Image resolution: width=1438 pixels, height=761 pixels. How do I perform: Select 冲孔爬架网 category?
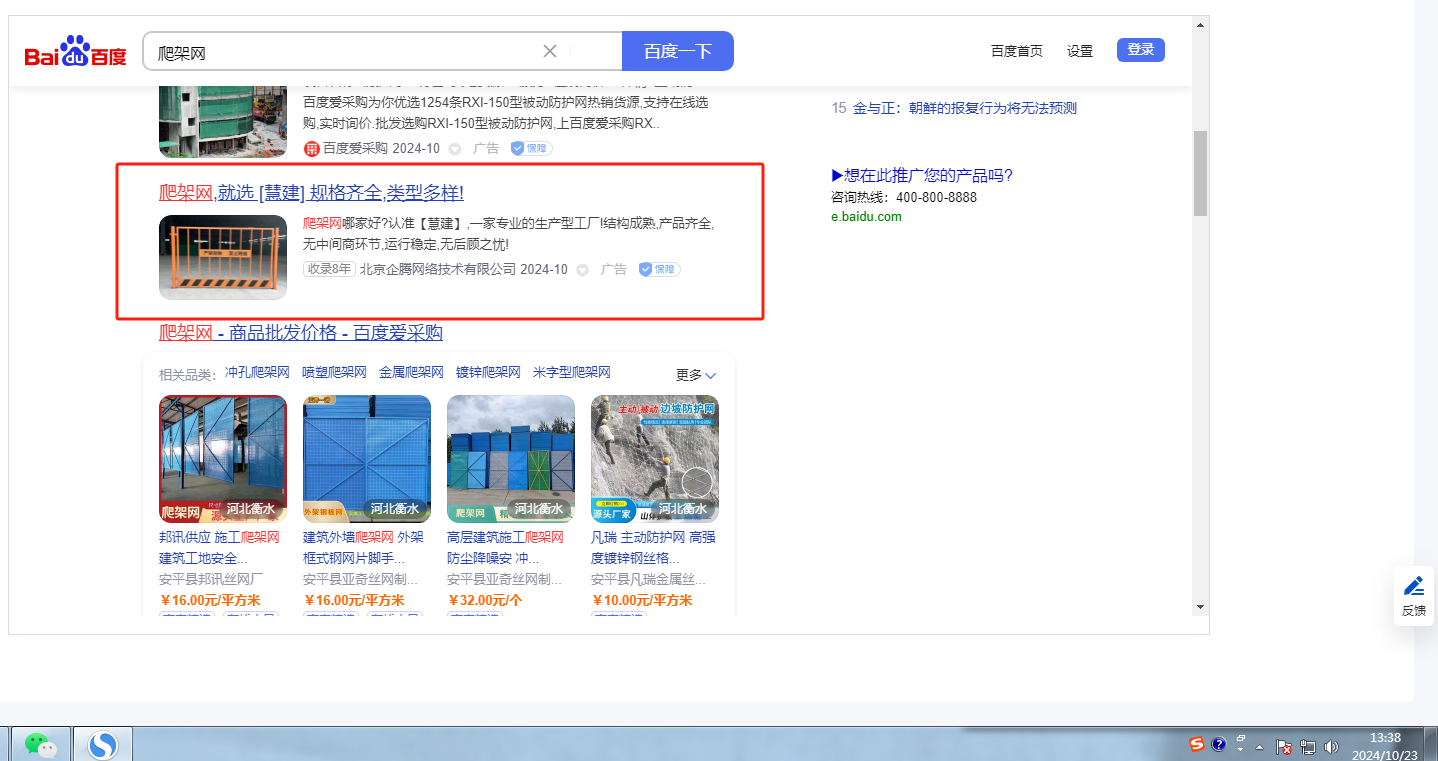pos(257,372)
